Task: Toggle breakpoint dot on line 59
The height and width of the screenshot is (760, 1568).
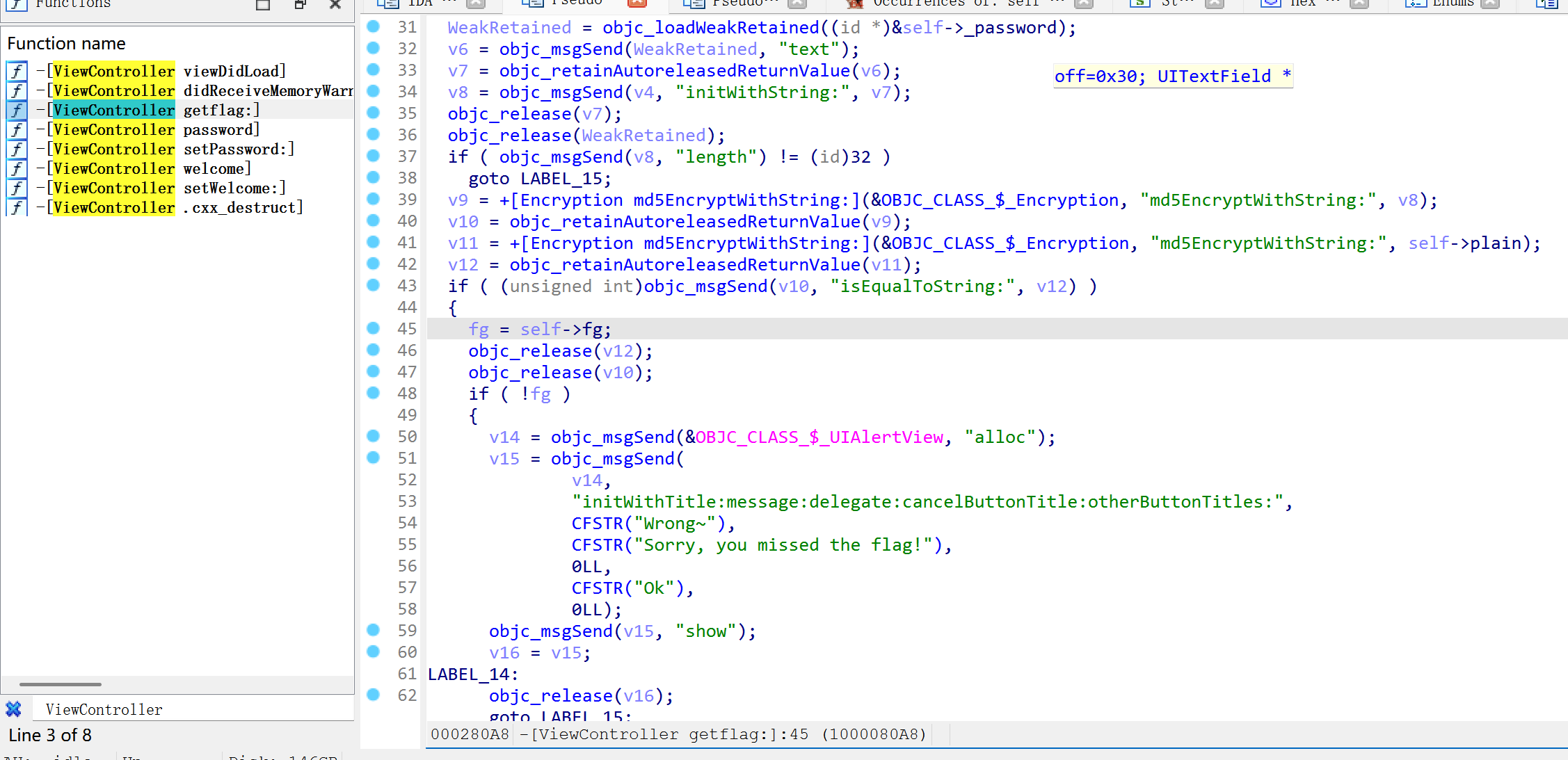Action: (x=374, y=630)
